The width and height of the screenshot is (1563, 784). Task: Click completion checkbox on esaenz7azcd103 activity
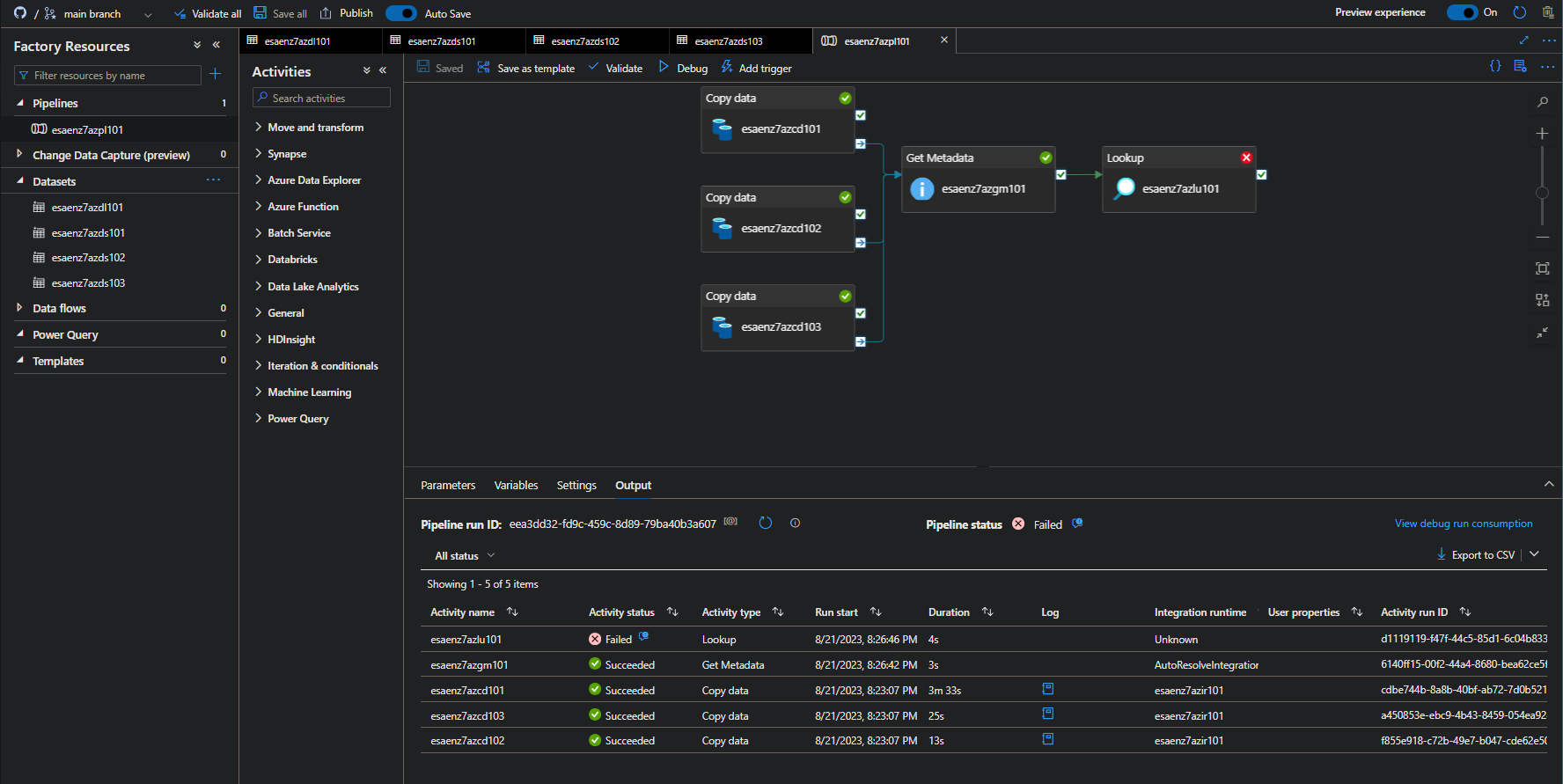[861, 313]
